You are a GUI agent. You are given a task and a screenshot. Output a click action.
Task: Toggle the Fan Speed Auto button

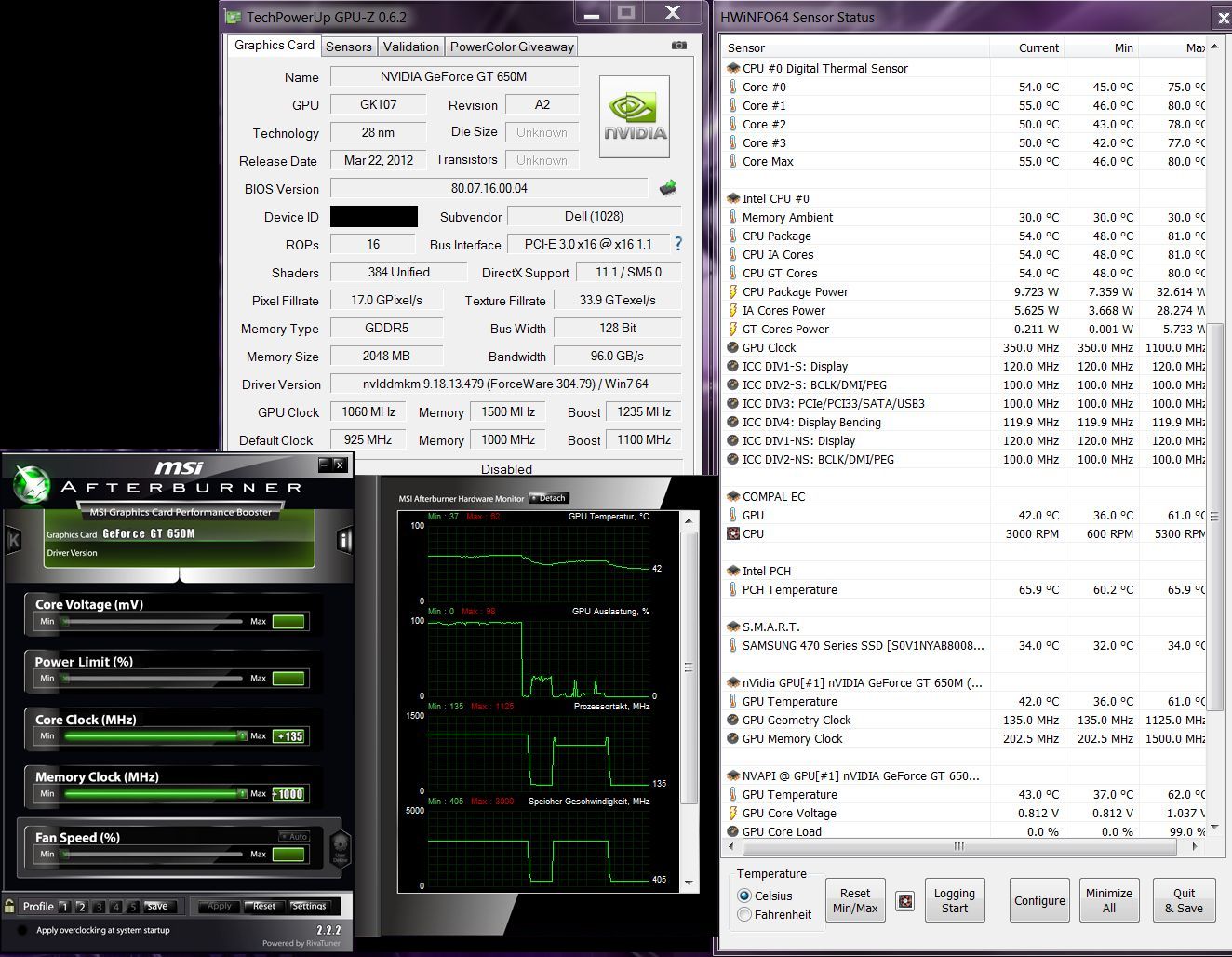(294, 836)
